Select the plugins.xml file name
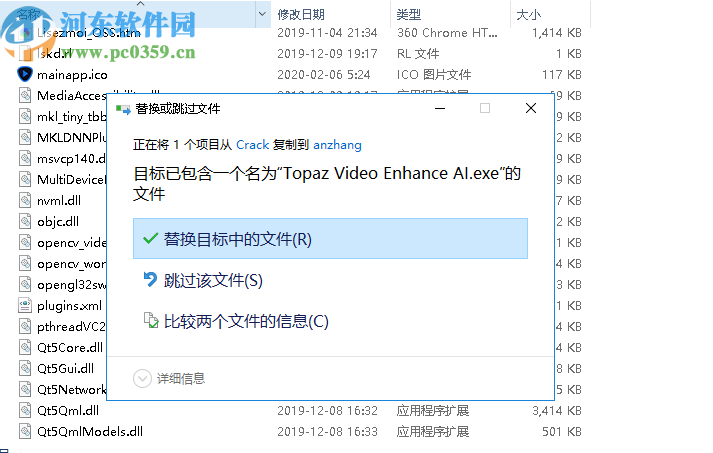713x453 pixels. coord(70,306)
